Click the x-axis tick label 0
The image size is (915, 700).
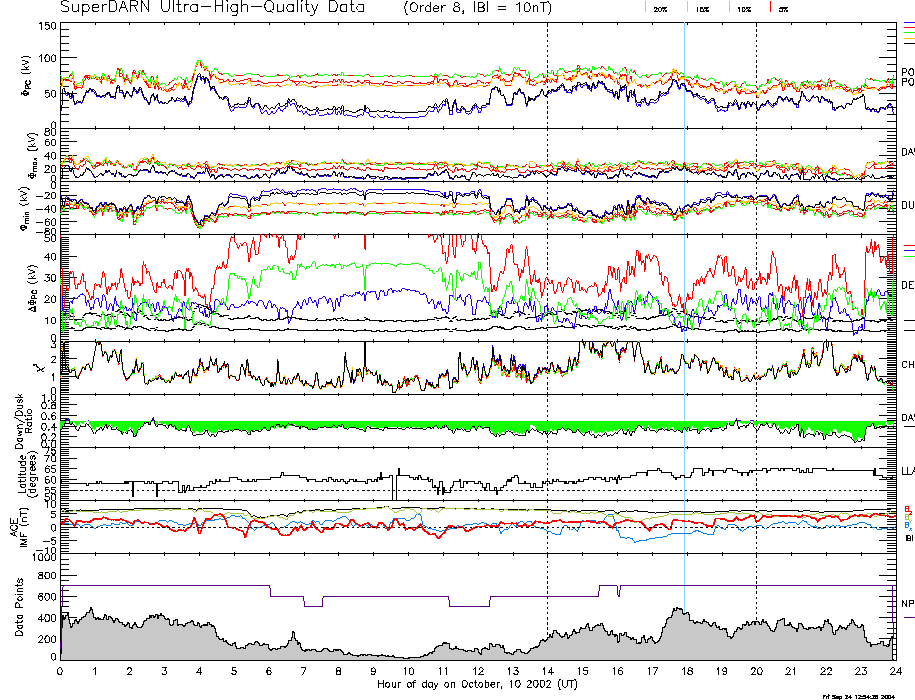coord(61,671)
